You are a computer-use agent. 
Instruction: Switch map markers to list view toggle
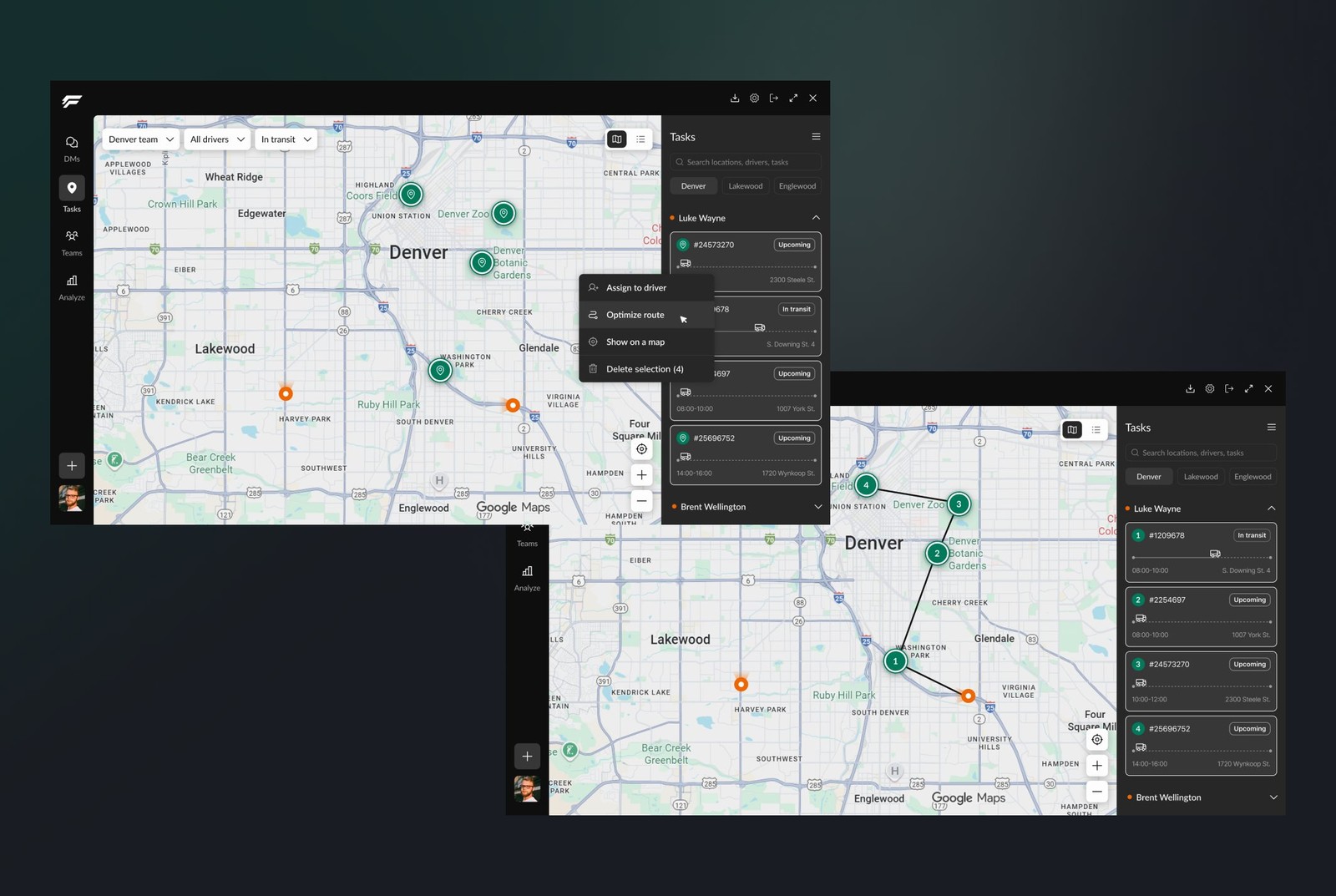640,139
